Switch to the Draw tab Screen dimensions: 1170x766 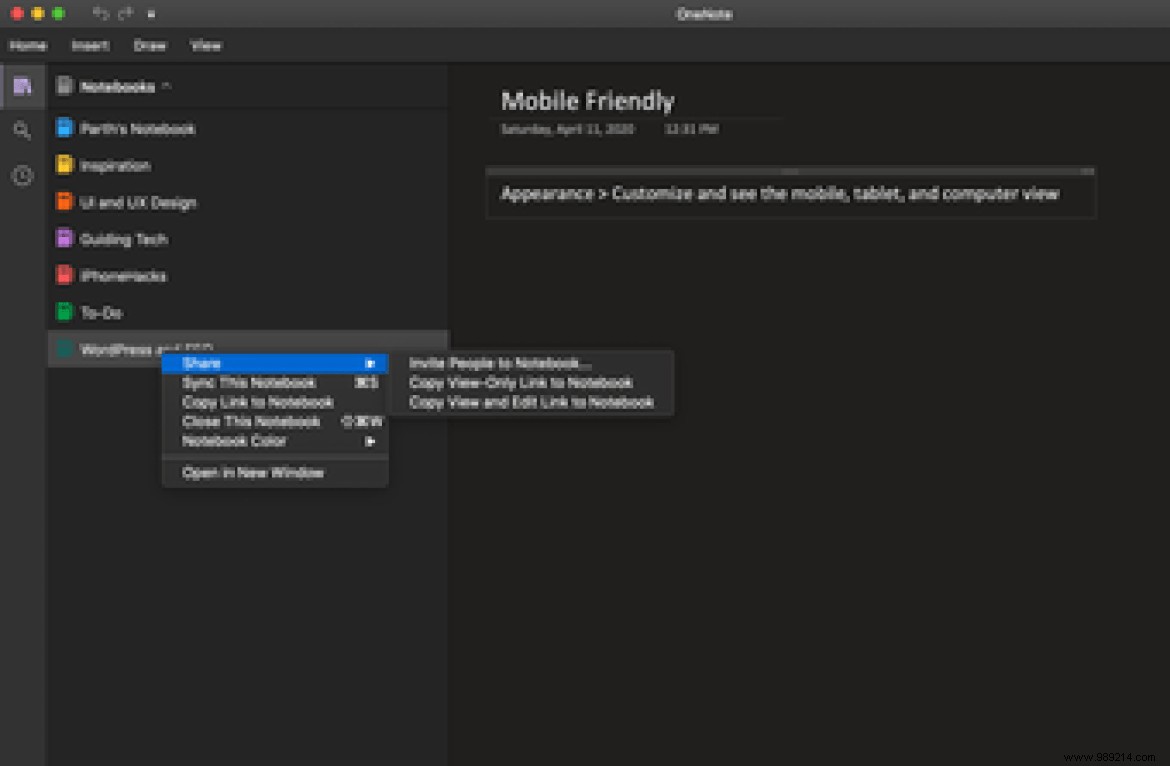(148, 45)
